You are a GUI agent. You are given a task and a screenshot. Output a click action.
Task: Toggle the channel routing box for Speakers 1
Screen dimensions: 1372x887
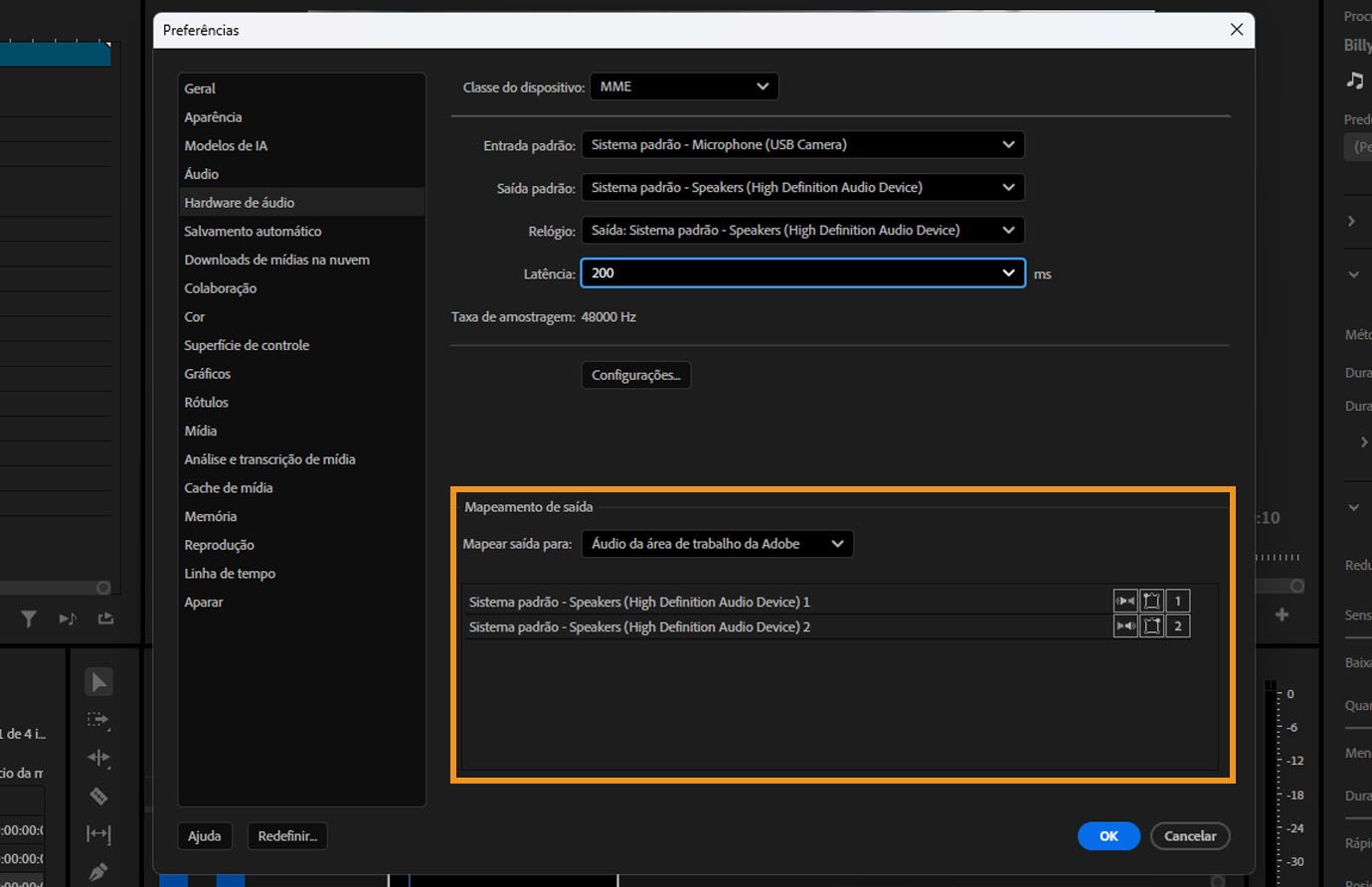point(1151,601)
